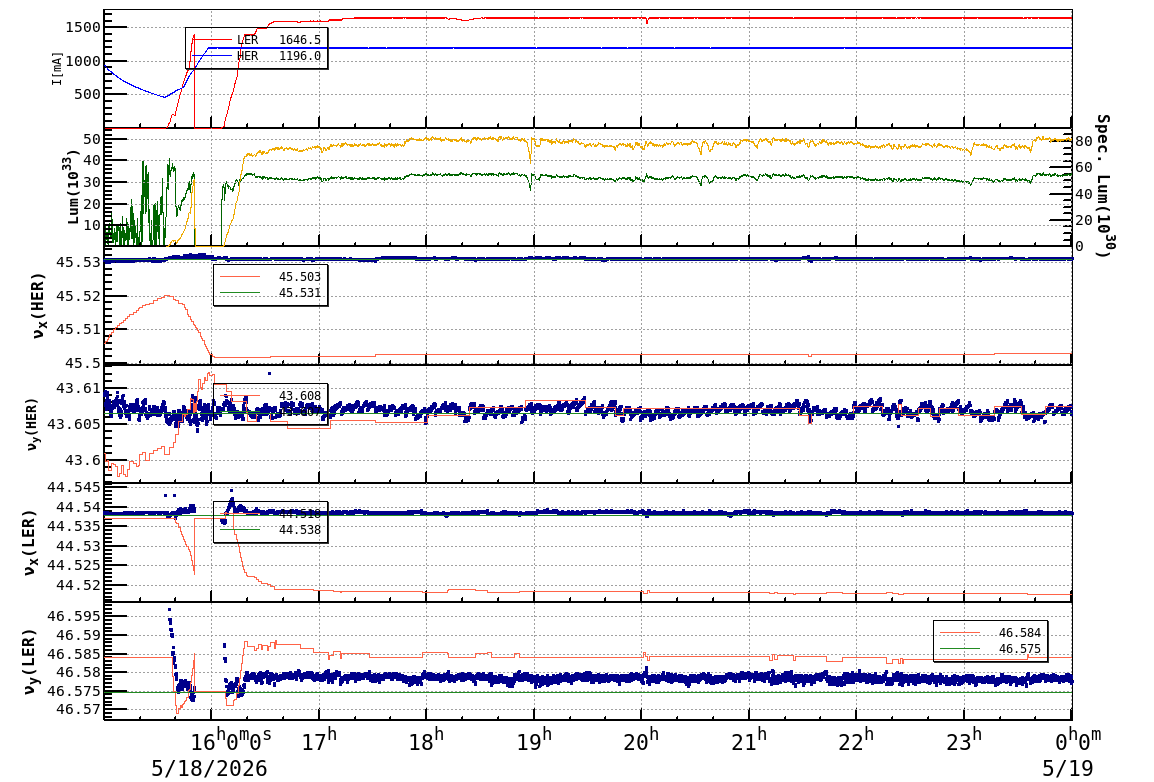Click the 44.535 axis tick
This screenshot has height=782, width=1154.
(74, 527)
